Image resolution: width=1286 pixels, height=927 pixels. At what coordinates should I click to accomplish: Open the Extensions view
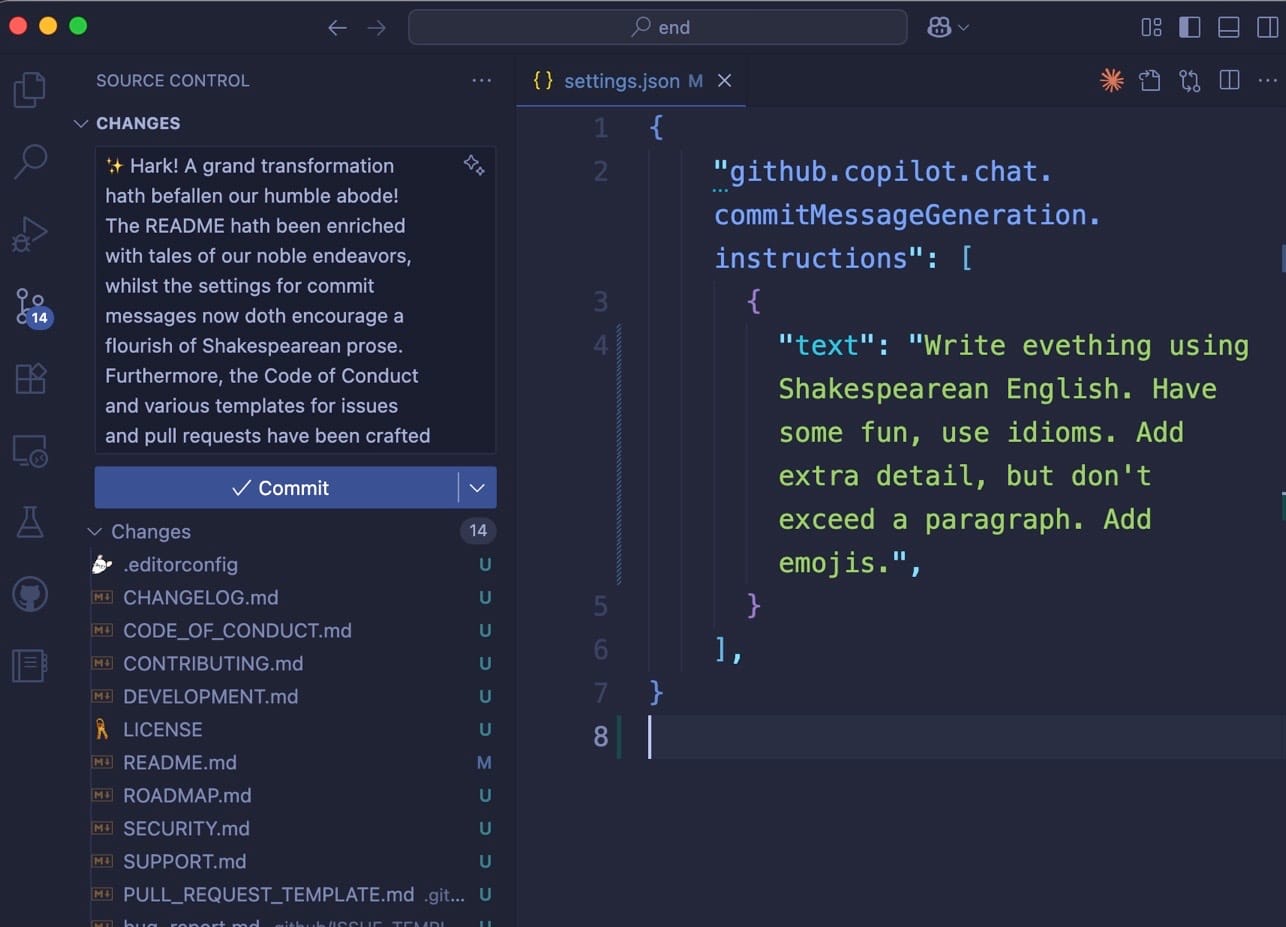point(29,379)
